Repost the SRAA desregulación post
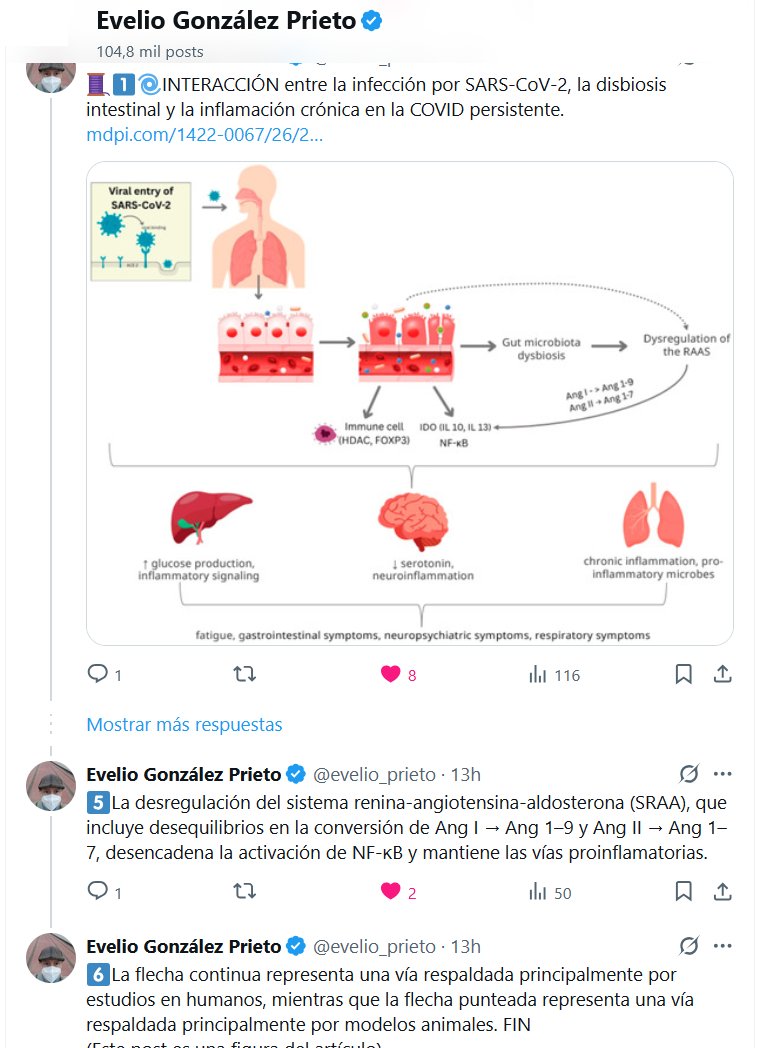The image size is (760, 1048). [244, 891]
